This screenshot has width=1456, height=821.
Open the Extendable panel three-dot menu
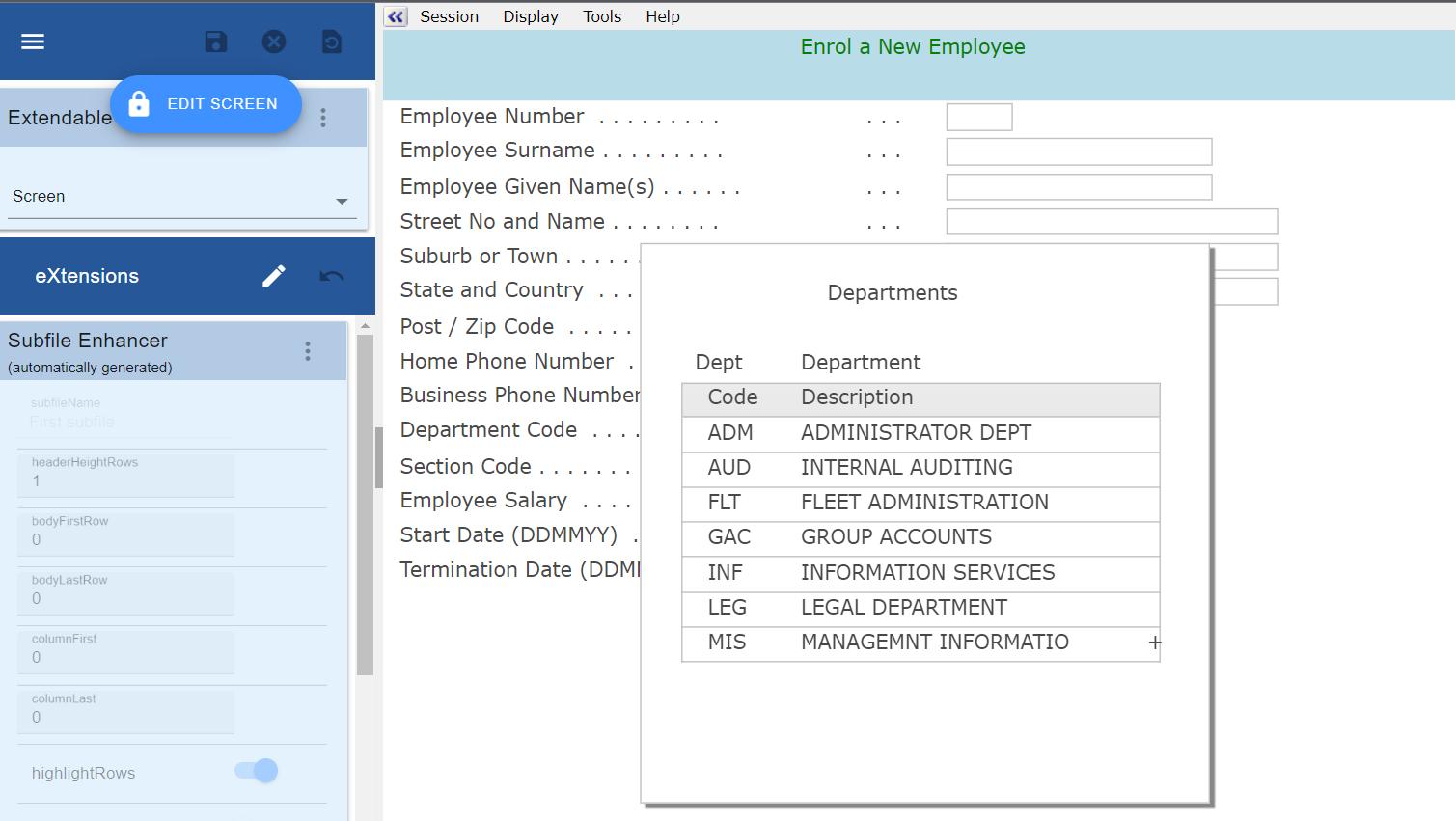[323, 118]
